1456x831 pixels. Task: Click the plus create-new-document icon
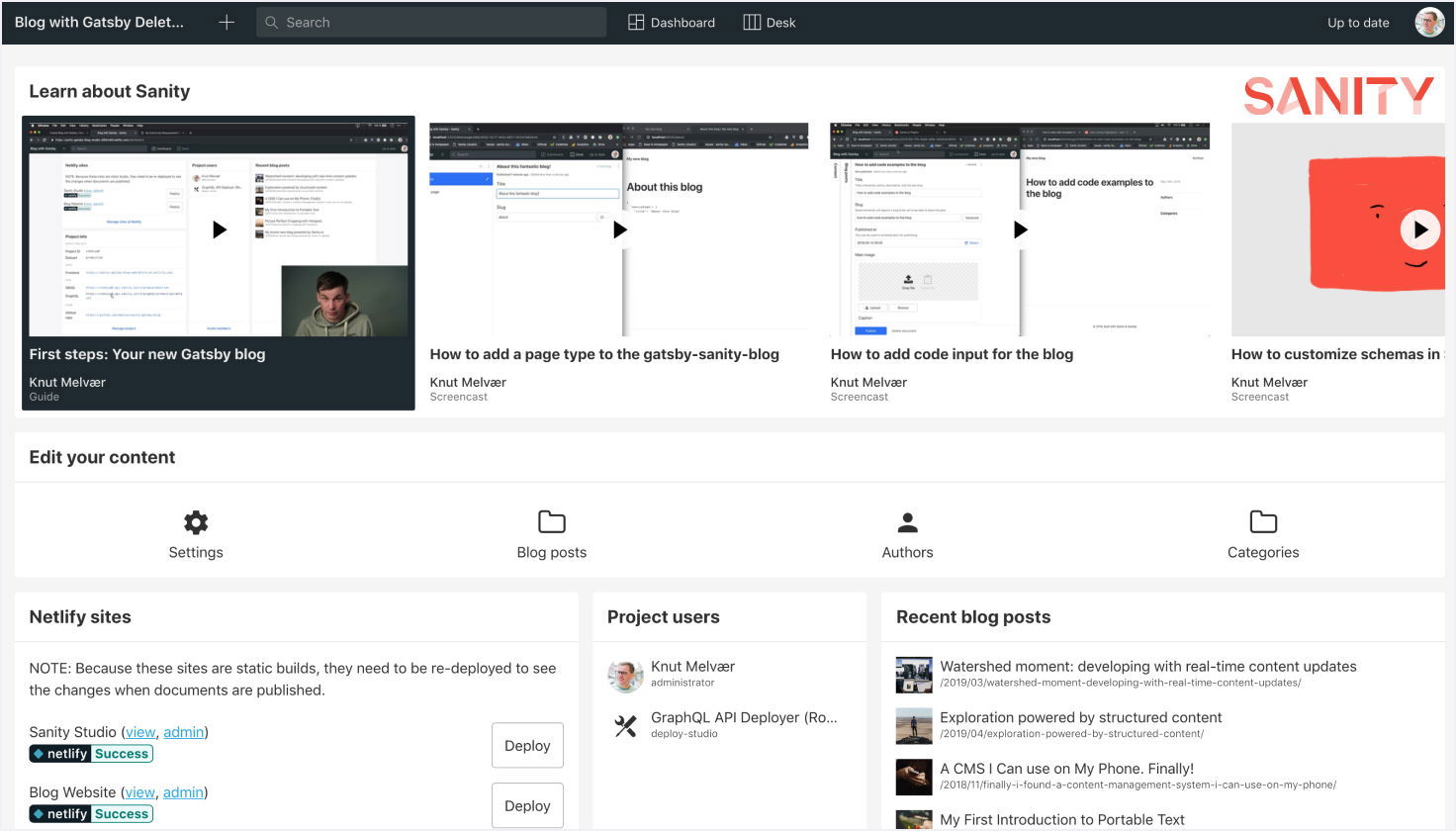click(x=227, y=23)
